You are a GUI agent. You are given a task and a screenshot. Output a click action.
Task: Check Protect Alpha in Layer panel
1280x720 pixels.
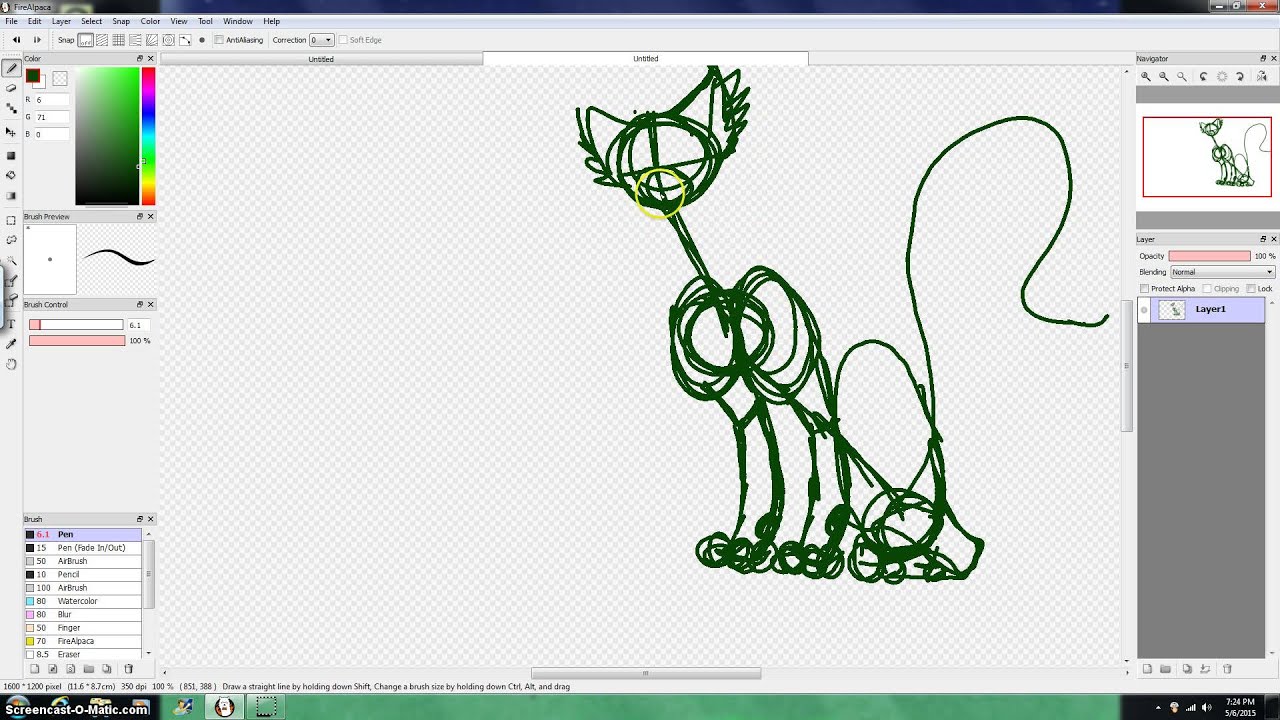1144,289
